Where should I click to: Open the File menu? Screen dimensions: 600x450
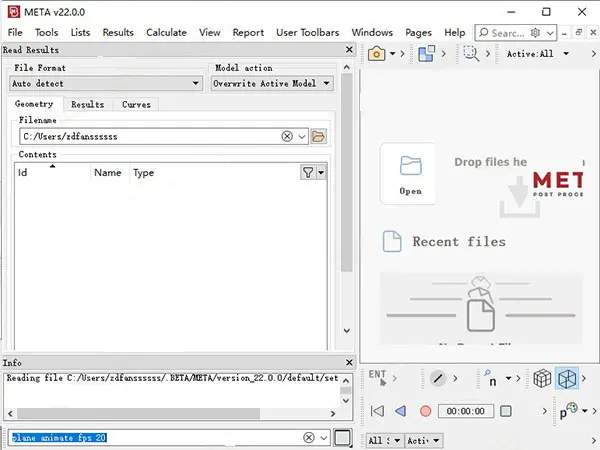point(15,33)
